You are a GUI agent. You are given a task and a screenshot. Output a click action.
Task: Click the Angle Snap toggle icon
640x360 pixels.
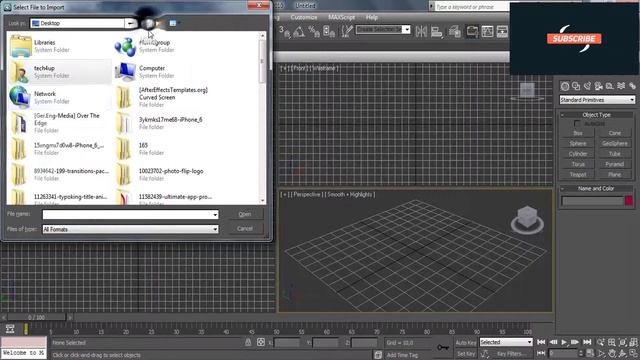(x=299, y=31)
